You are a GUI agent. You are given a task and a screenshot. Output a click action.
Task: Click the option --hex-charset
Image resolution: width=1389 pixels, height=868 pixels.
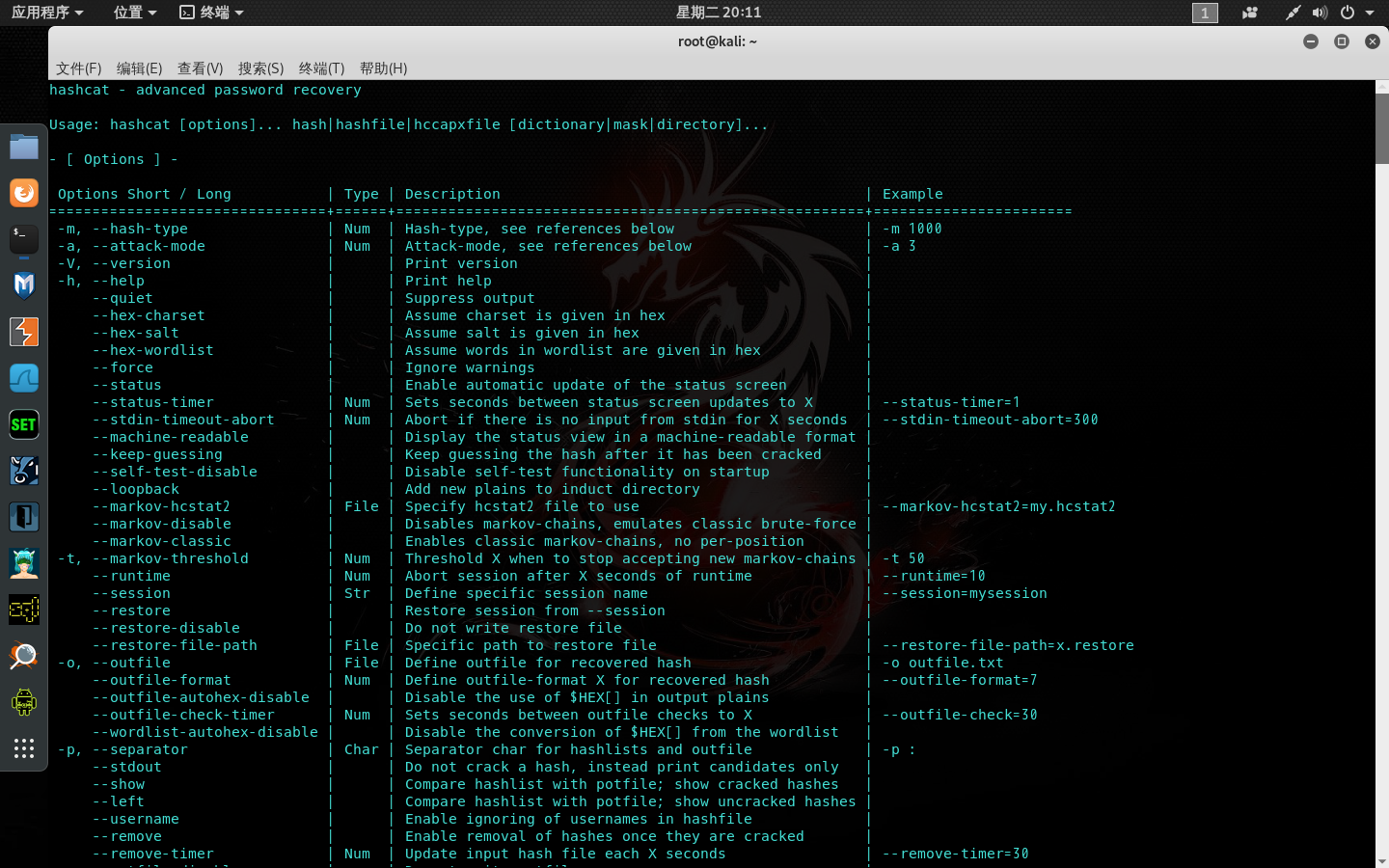[x=149, y=315]
